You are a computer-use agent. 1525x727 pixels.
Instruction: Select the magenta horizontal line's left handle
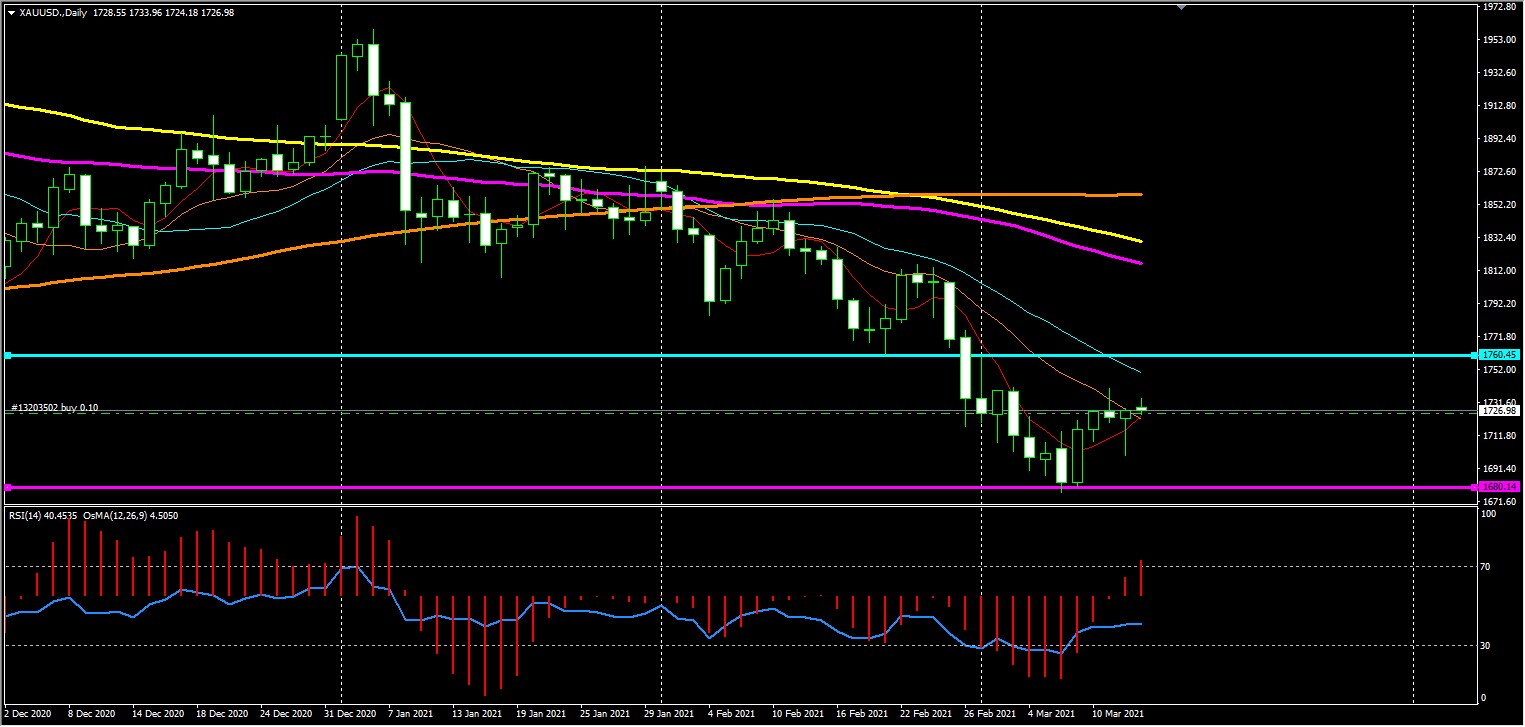(8, 487)
